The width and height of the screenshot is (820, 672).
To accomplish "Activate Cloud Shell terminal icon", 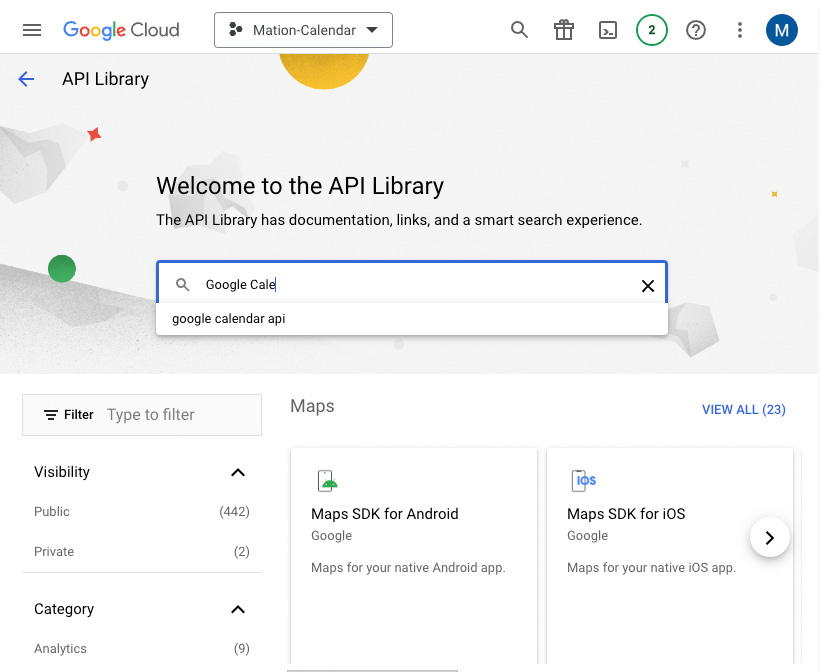I will pos(608,30).
